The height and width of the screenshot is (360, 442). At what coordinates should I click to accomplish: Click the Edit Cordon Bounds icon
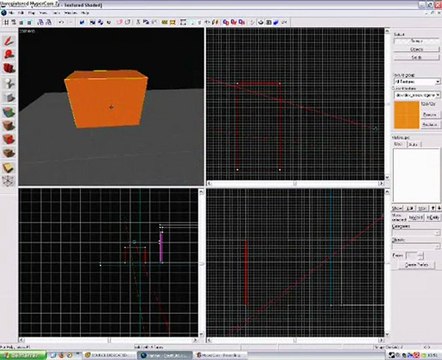click(x=172, y=22)
